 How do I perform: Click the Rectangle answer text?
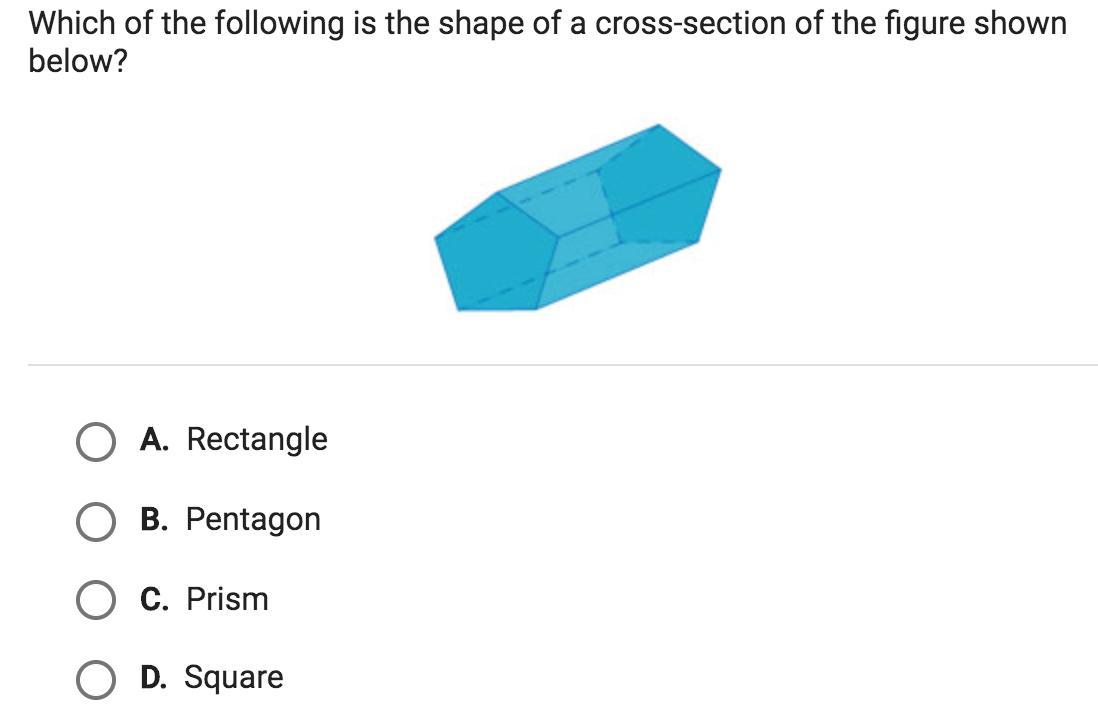pyautogui.click(x=257, y=439)
